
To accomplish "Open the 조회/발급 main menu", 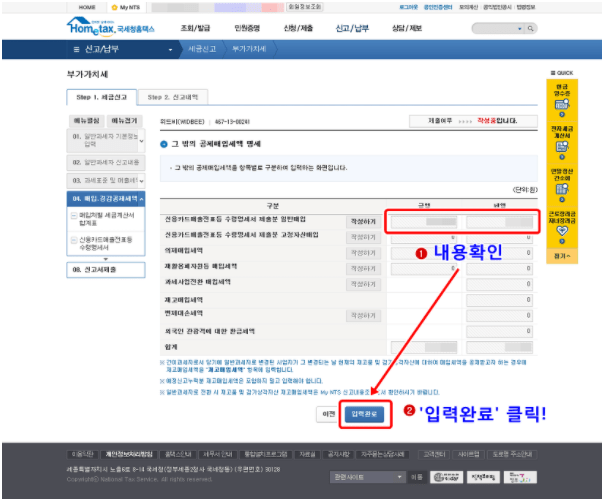I will [x=196, y=29].
